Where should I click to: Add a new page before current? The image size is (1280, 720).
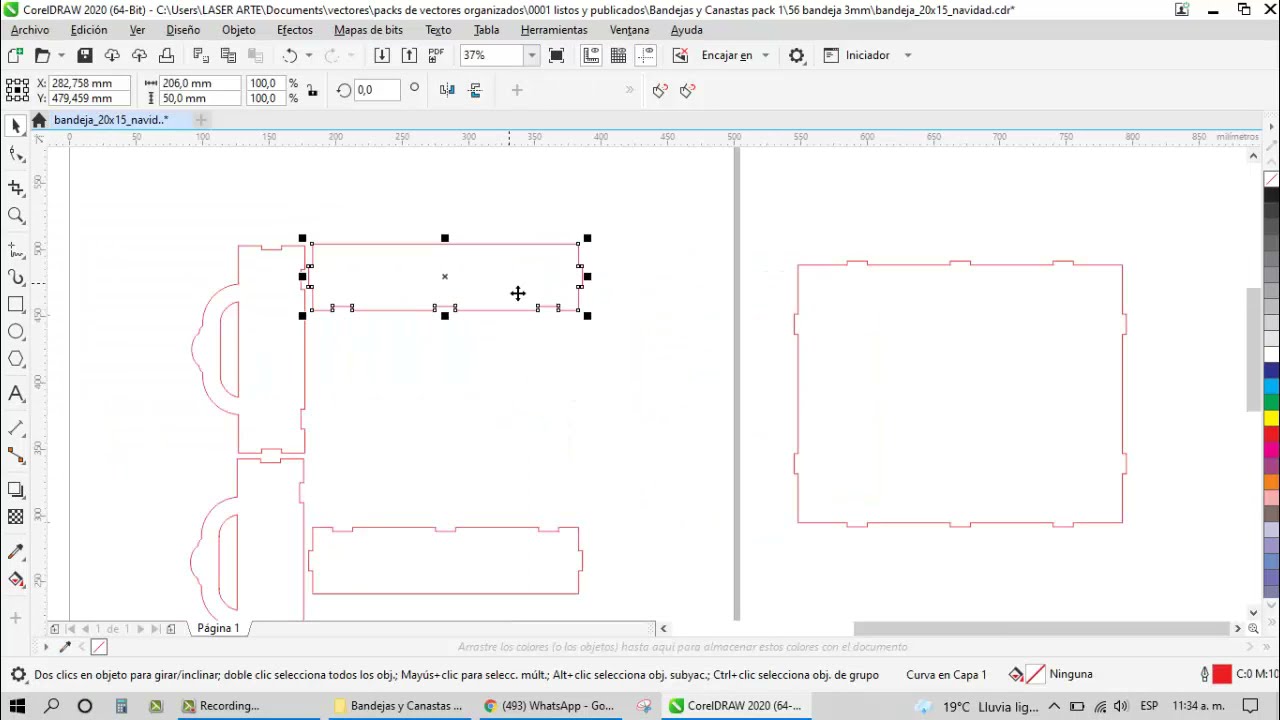pos(55,628)
